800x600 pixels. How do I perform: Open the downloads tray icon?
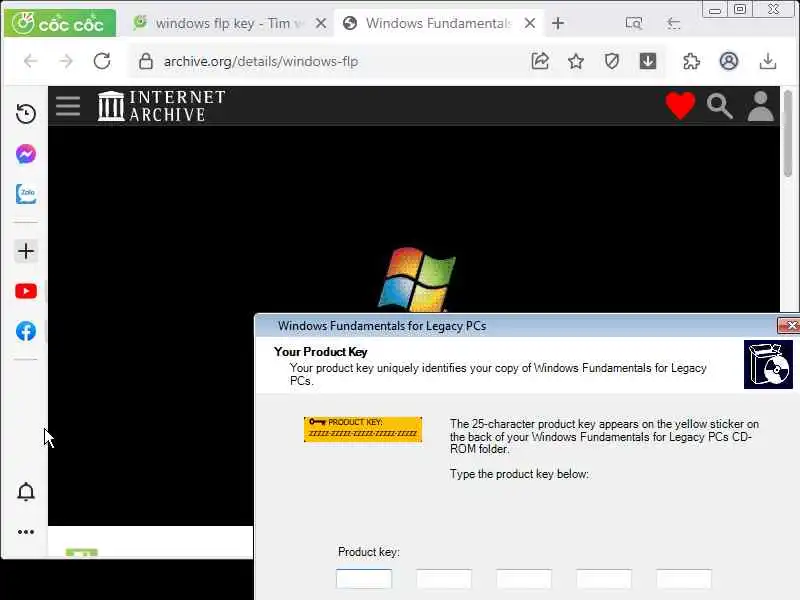point(768,61)
